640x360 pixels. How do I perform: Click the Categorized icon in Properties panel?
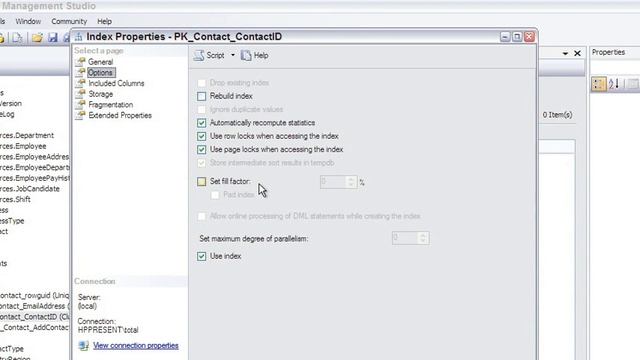click(x=599, y=84)
